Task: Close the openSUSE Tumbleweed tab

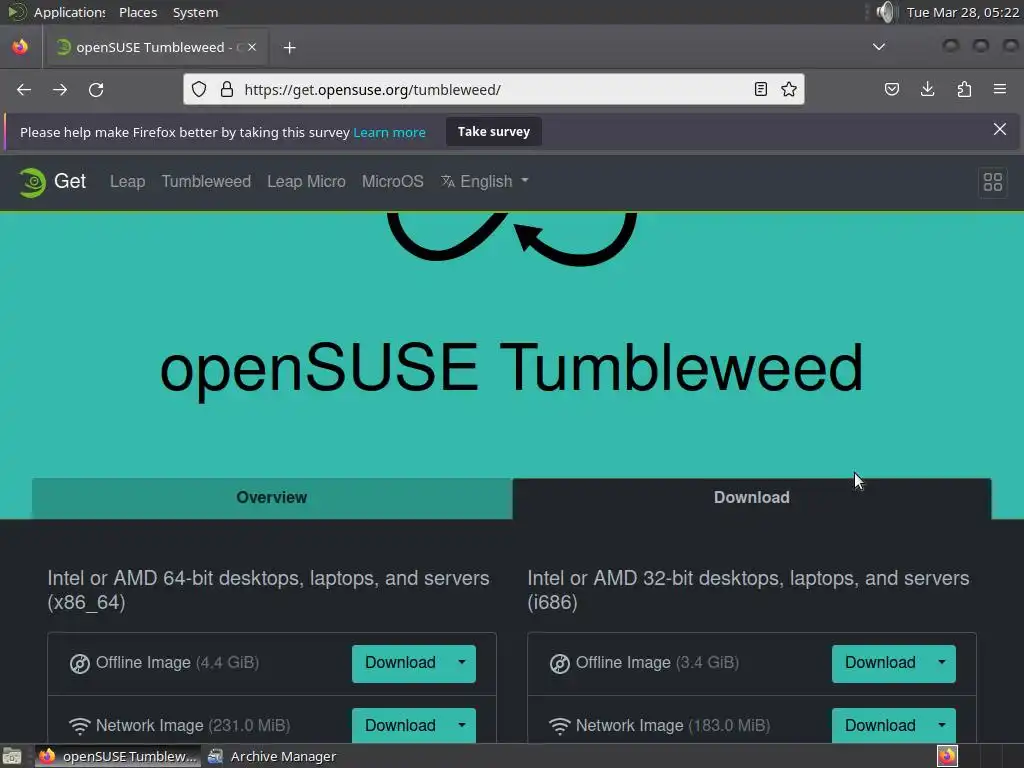Action: [252, 47]
